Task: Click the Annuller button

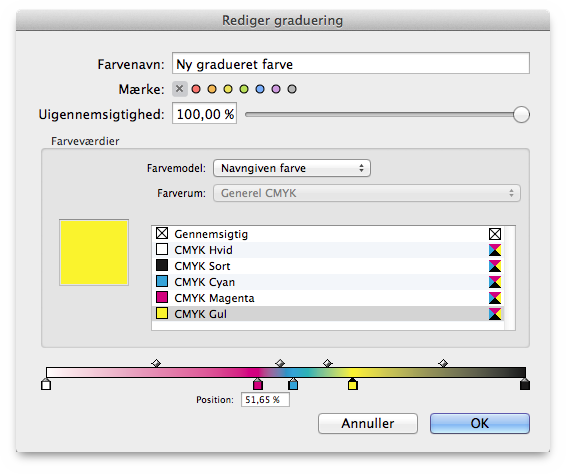Action: (x=368, y=423)
